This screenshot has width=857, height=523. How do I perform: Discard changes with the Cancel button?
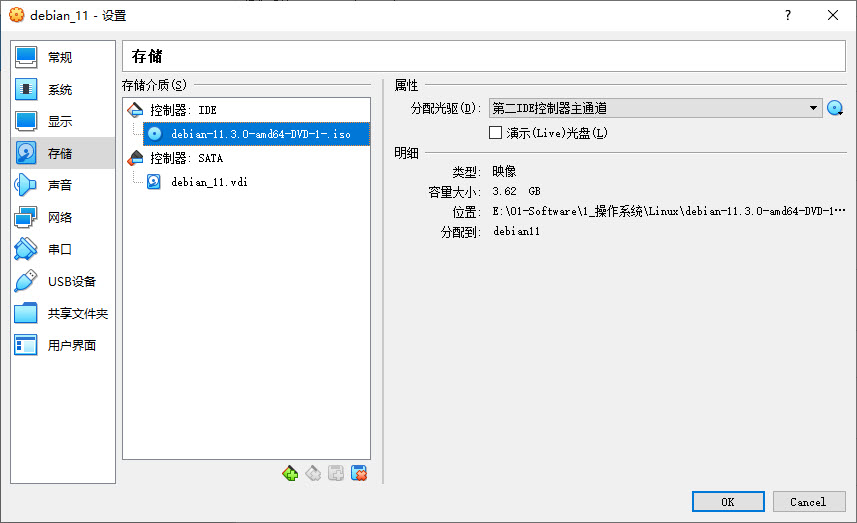(809, 502)
